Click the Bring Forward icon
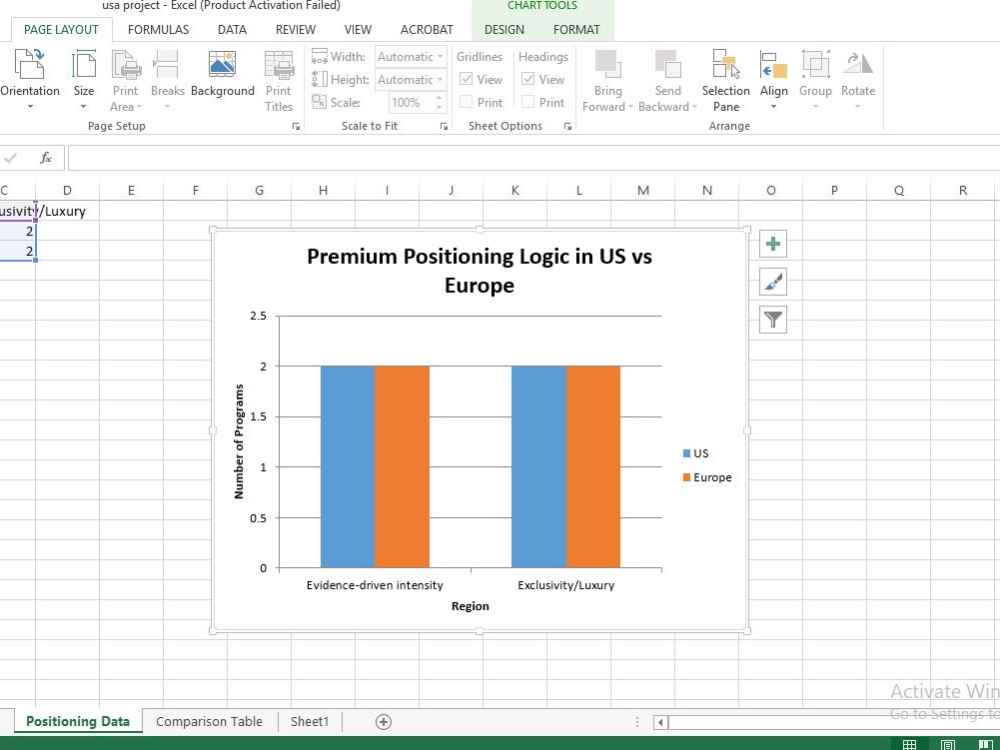Screen dimensions: 1000x750 point(607,64)
